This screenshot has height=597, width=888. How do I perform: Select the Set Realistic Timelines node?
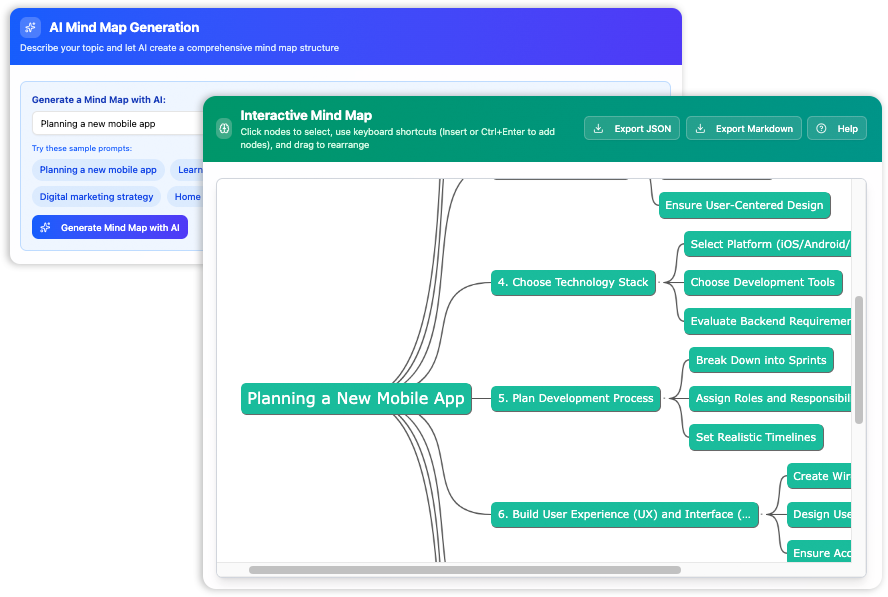pyautogui.click(x=755, y=437)
